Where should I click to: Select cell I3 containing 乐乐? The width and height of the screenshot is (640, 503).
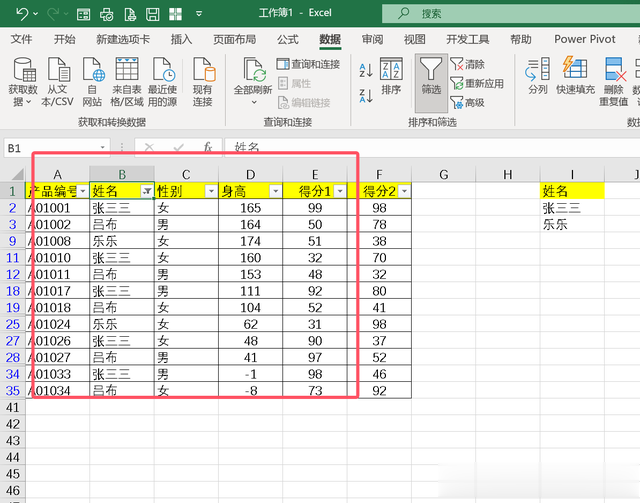click(x=572, y=225)
